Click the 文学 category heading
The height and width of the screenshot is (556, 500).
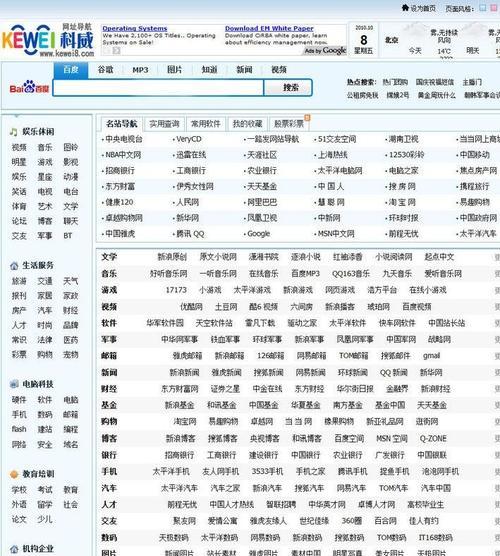pyautogui.click(x=109, y=257)
